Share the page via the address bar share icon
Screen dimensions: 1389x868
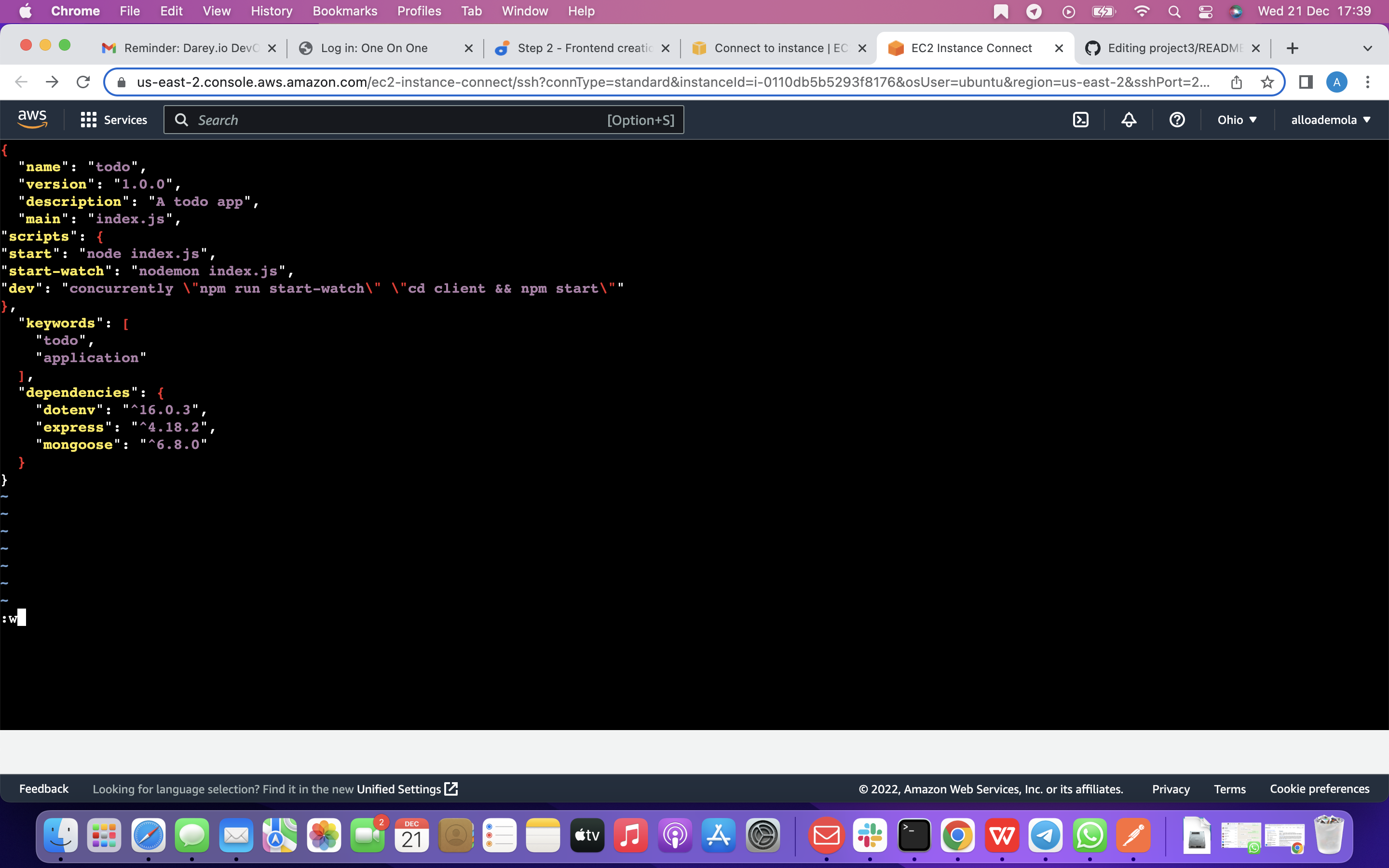click(x=1236, y=82)
